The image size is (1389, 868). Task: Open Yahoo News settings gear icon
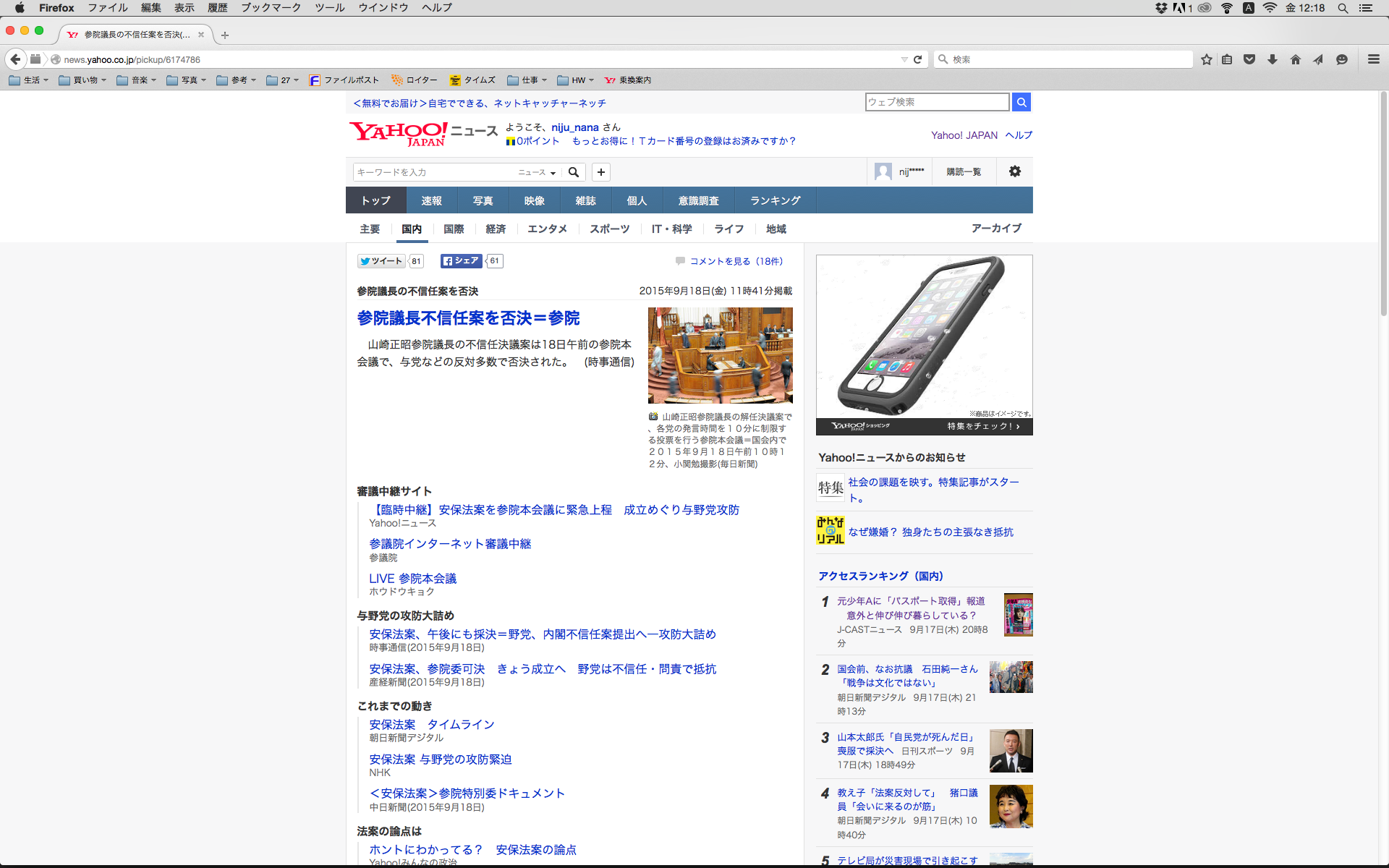pos(1015,171)
